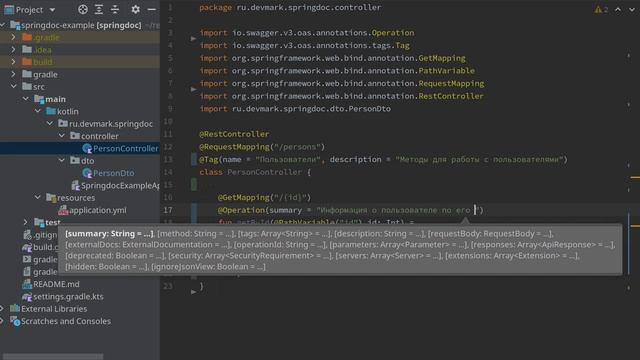The height and width of the screenshot is (360, 640).
Task: Collapse the dto package
Action: [62, 160]
